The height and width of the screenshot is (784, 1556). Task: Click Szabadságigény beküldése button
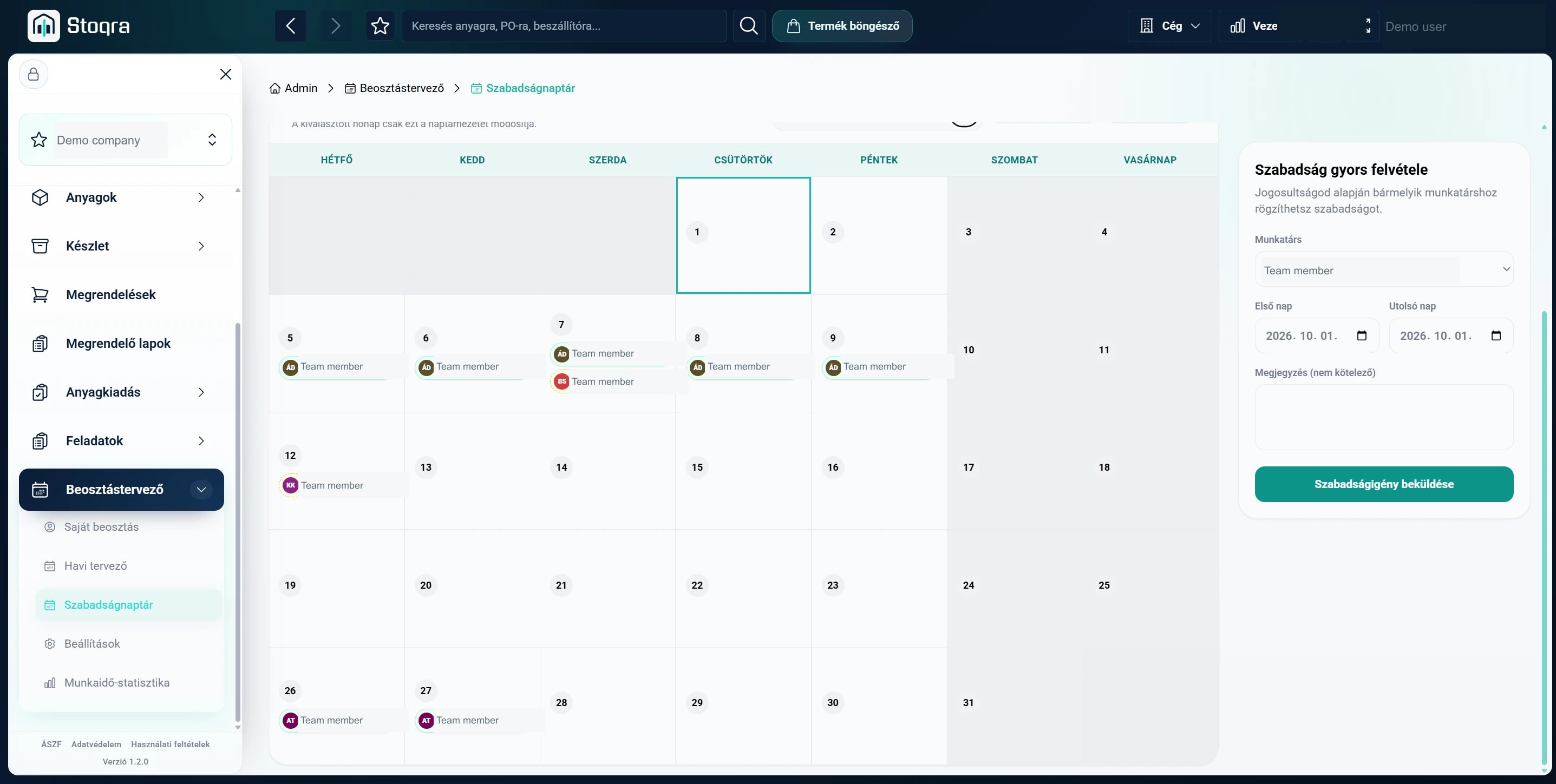(x=1384, y=484)
